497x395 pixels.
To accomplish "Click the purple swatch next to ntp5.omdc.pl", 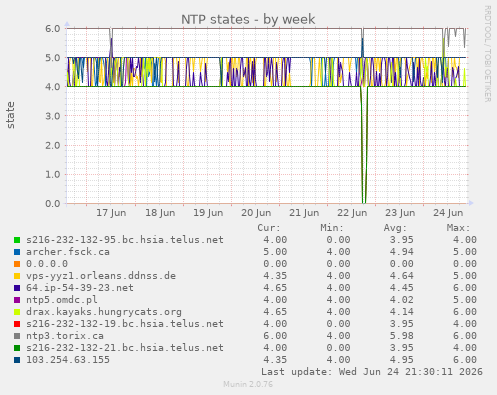I will pos(17,300).
